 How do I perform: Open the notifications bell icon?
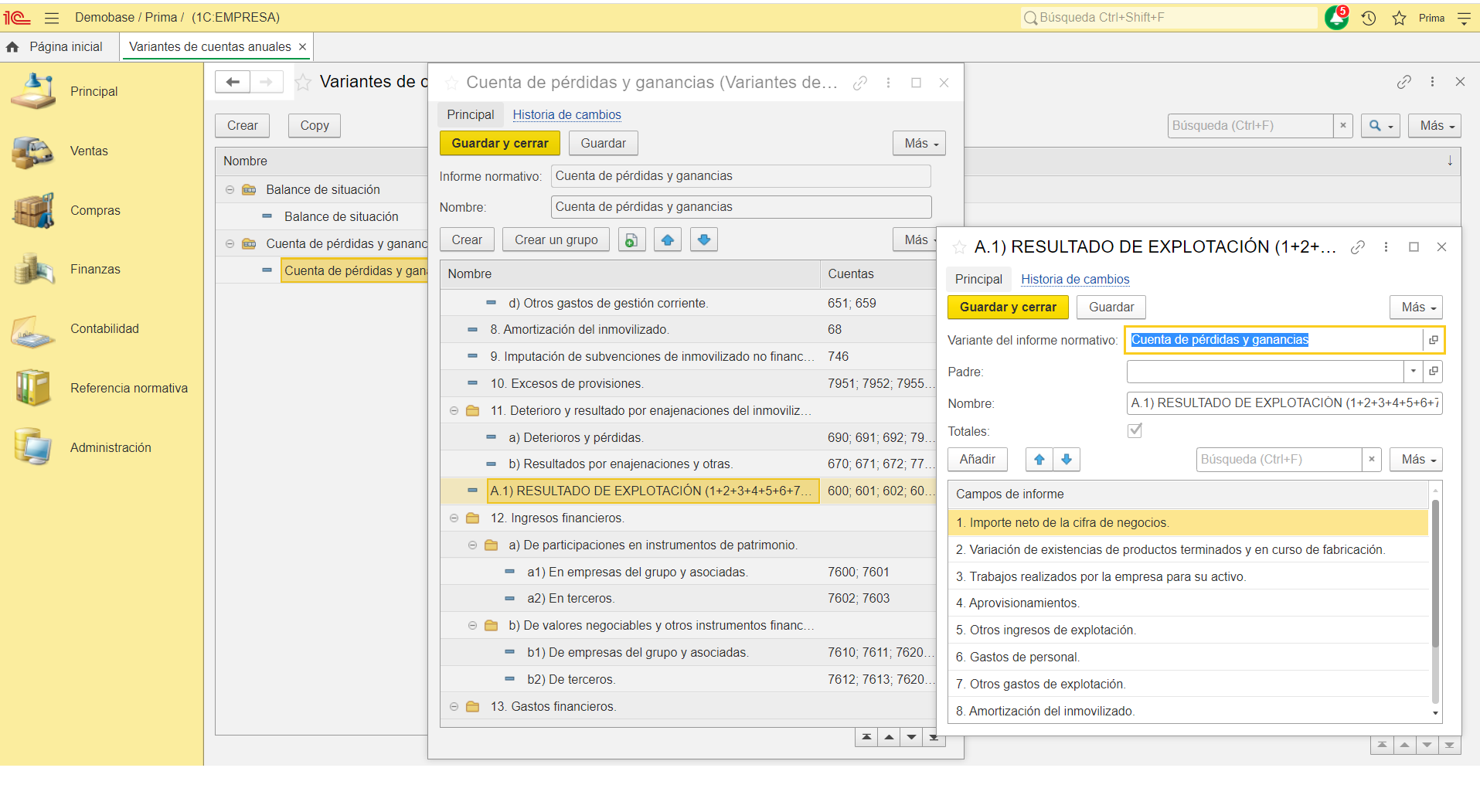pyautogui.click(x=1335, y=18)
